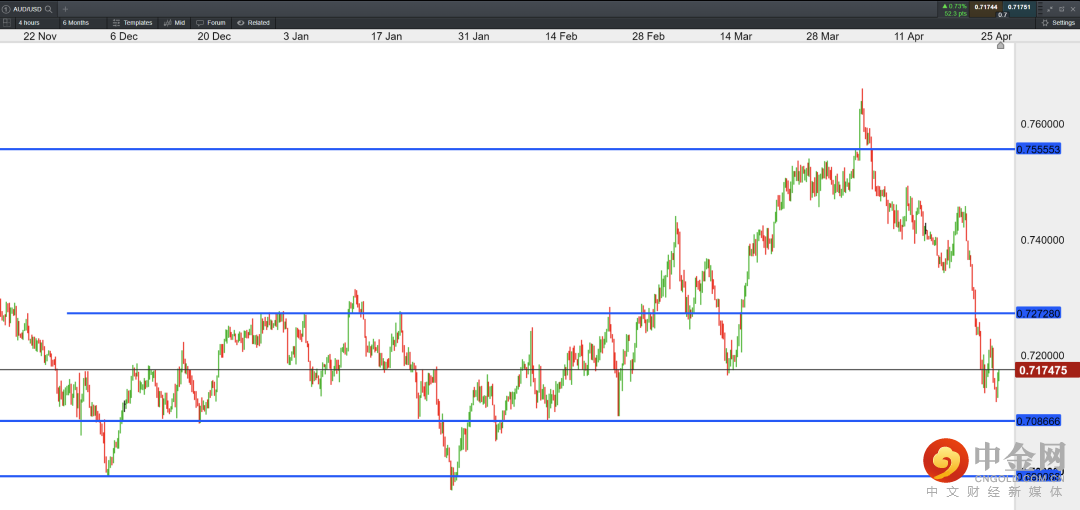1080x510 pixels.
Task: Select the 0.755553 horizontal line label
Action: pos(1038,149)
